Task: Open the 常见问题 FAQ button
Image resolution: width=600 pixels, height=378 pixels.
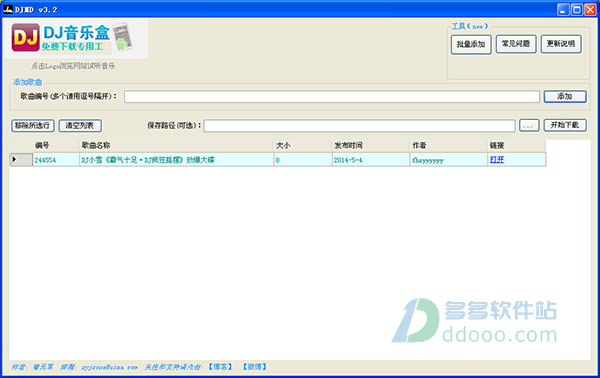Action: (x=516, y=44)
